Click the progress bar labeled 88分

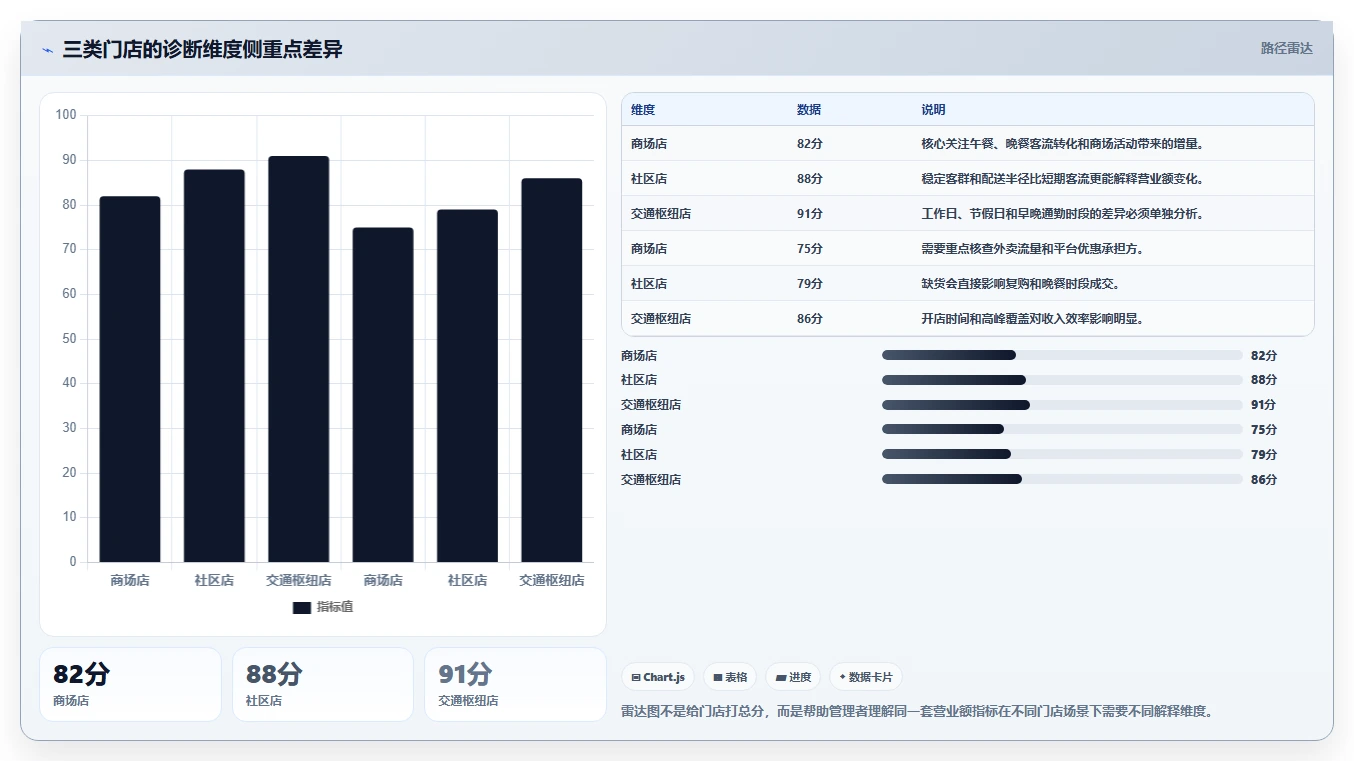[x=1062, y=380]
